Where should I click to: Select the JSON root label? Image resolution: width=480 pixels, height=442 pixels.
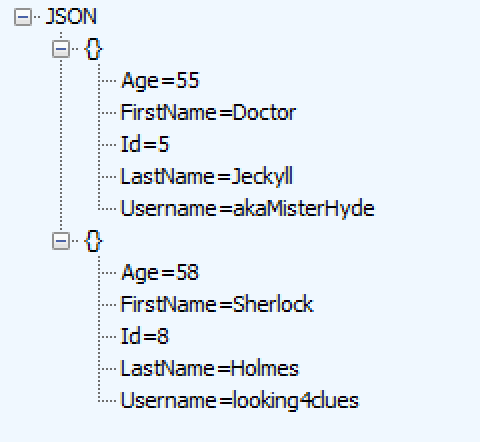tap(71, 17)
